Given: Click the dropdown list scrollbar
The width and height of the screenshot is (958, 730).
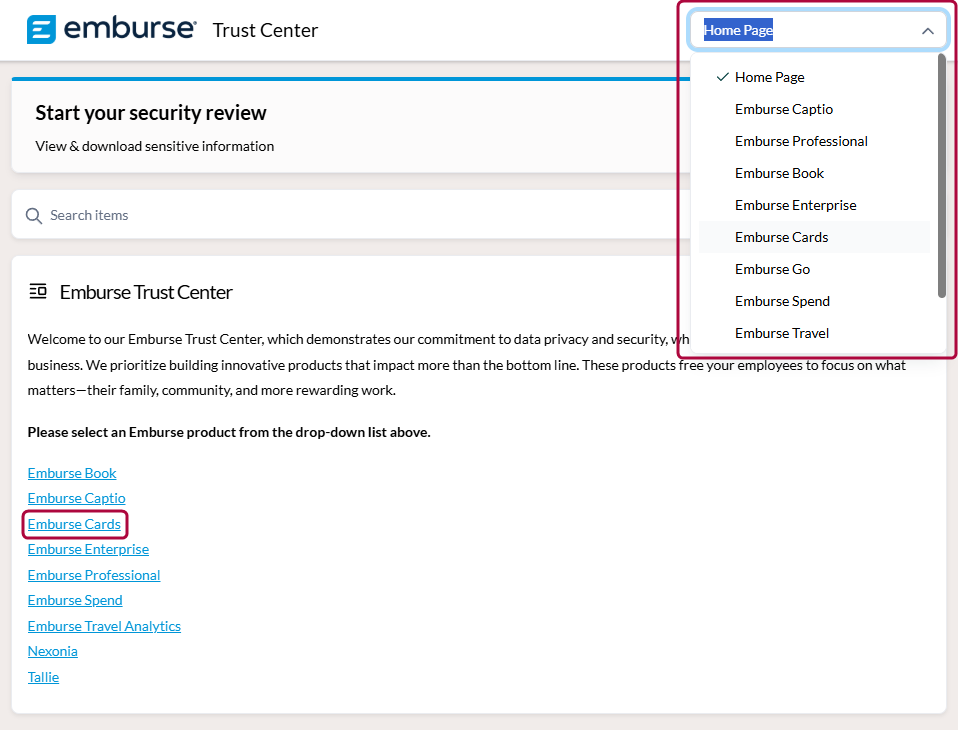Looking at the screenshot, I should [x=941, y=175].
